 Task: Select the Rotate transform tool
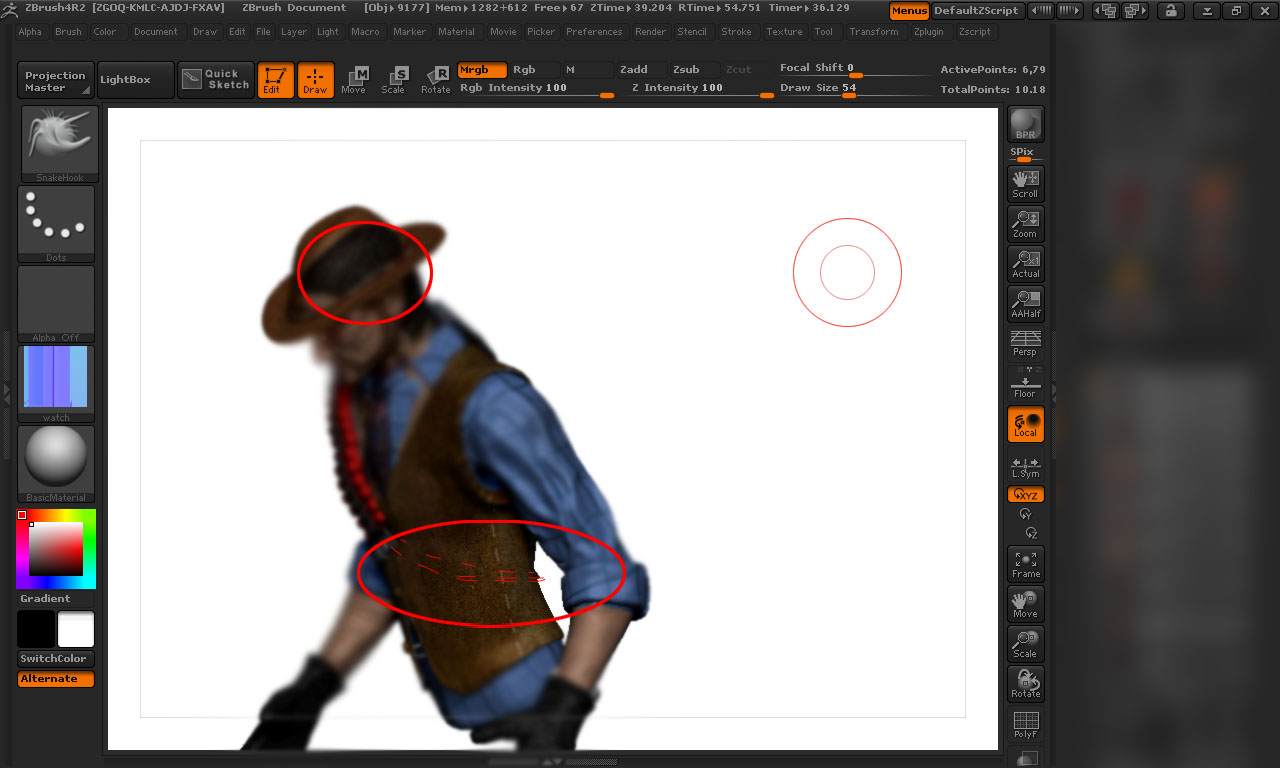point(436,80)
